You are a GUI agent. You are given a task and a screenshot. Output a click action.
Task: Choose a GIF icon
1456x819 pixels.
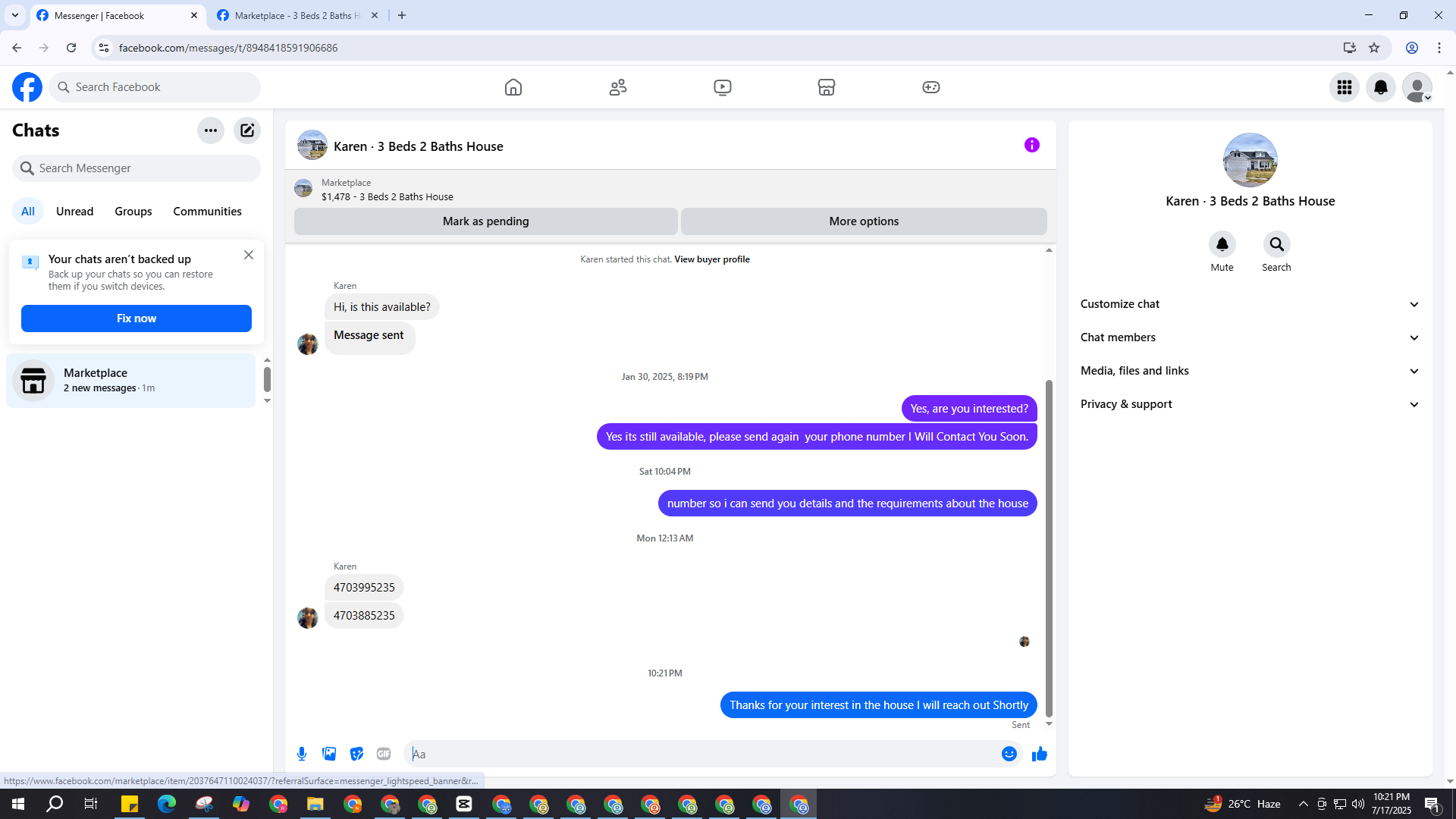[x=384, y=754]
